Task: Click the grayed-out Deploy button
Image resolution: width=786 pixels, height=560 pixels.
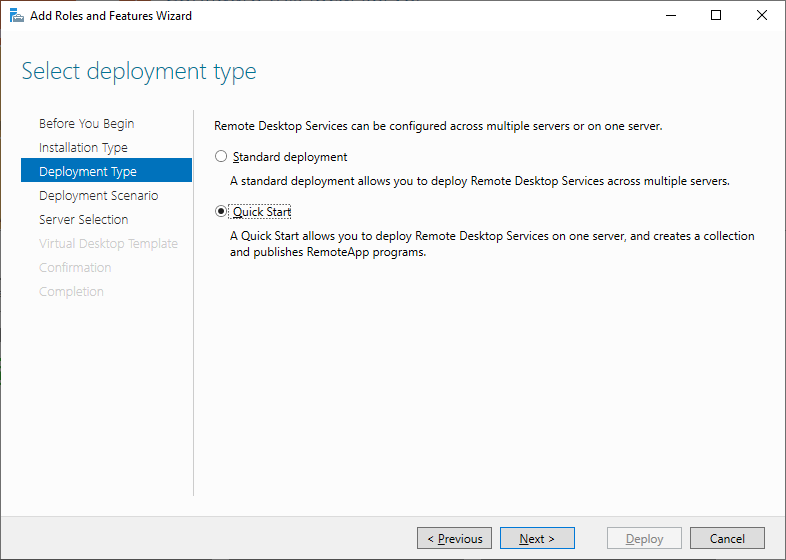Action: pos(644,539)
